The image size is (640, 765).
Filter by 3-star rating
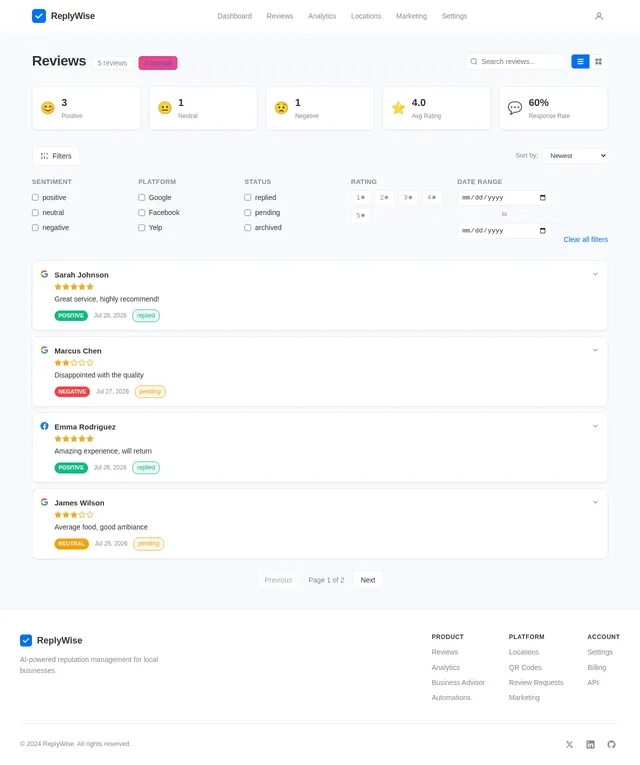point(408,198)
